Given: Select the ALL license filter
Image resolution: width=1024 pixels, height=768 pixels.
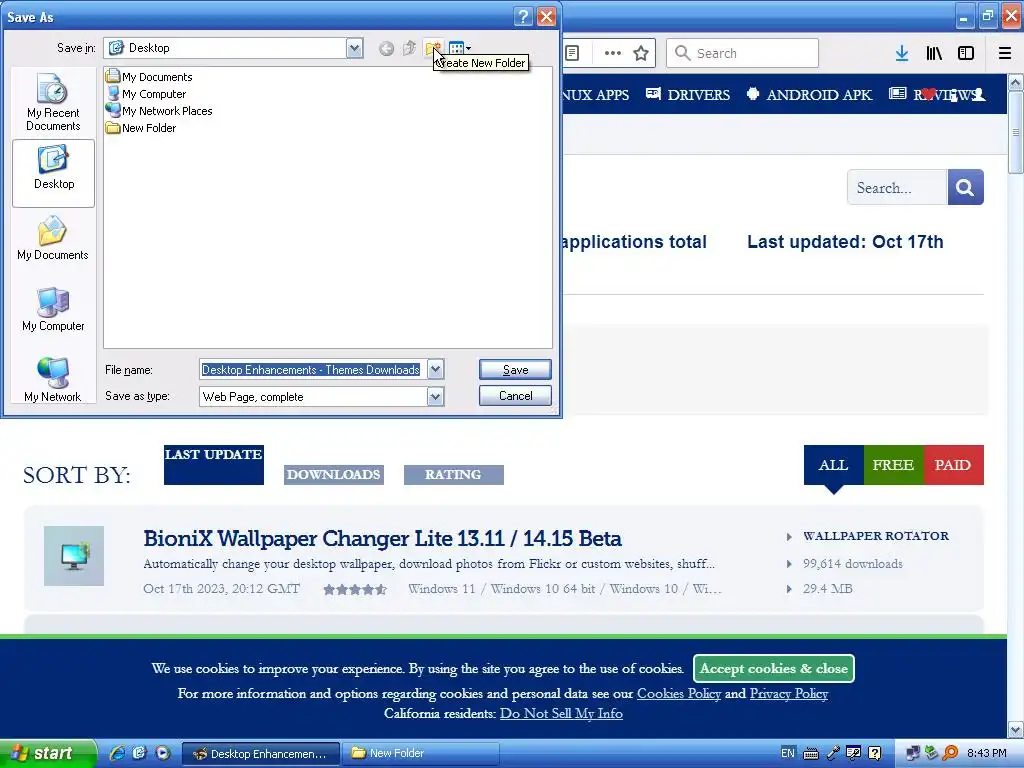Looking at the screenshot, I should (x=833, y=465).
